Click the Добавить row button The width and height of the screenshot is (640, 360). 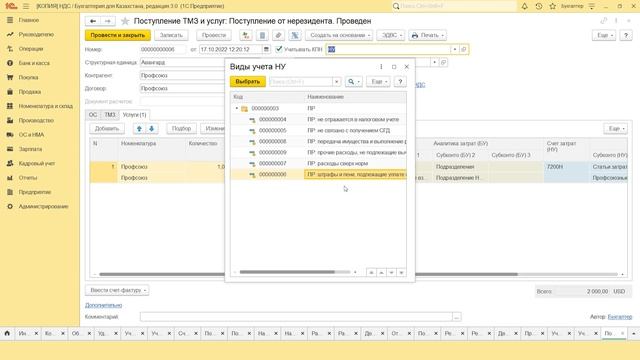click(107, 129)
